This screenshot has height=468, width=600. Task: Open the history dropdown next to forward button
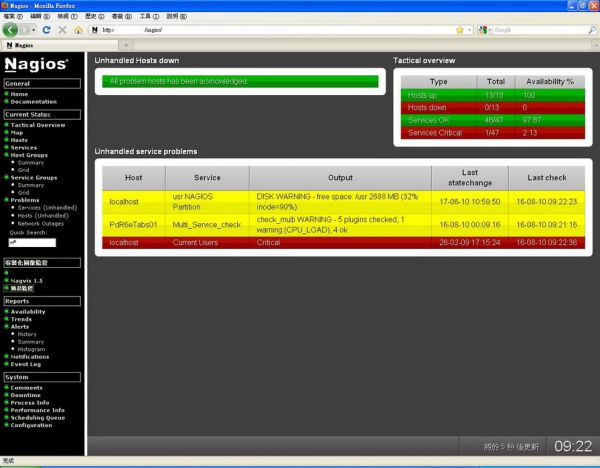35,30
